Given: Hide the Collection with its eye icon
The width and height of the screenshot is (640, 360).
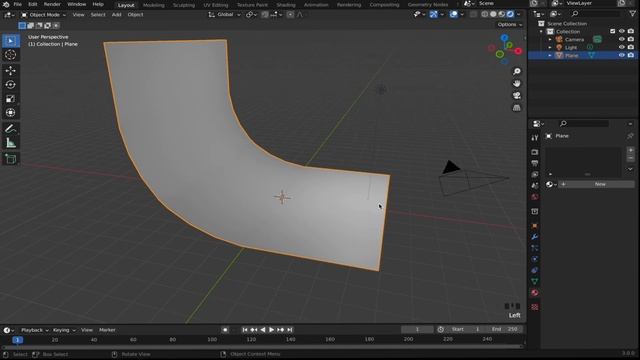Looking at the screenshot, I should pyautogui.click(x=622, y=31).
